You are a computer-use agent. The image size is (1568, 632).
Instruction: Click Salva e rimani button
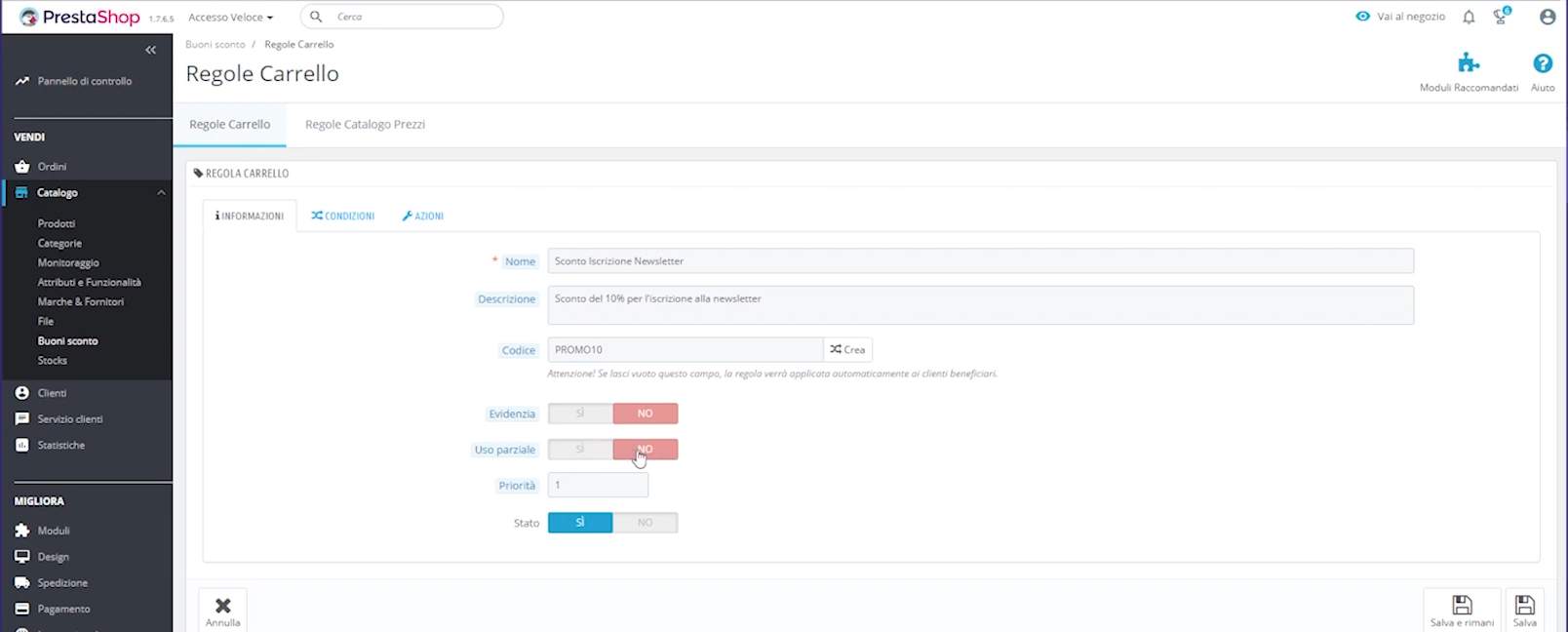pyautogui.click(x=1461, y=610)
